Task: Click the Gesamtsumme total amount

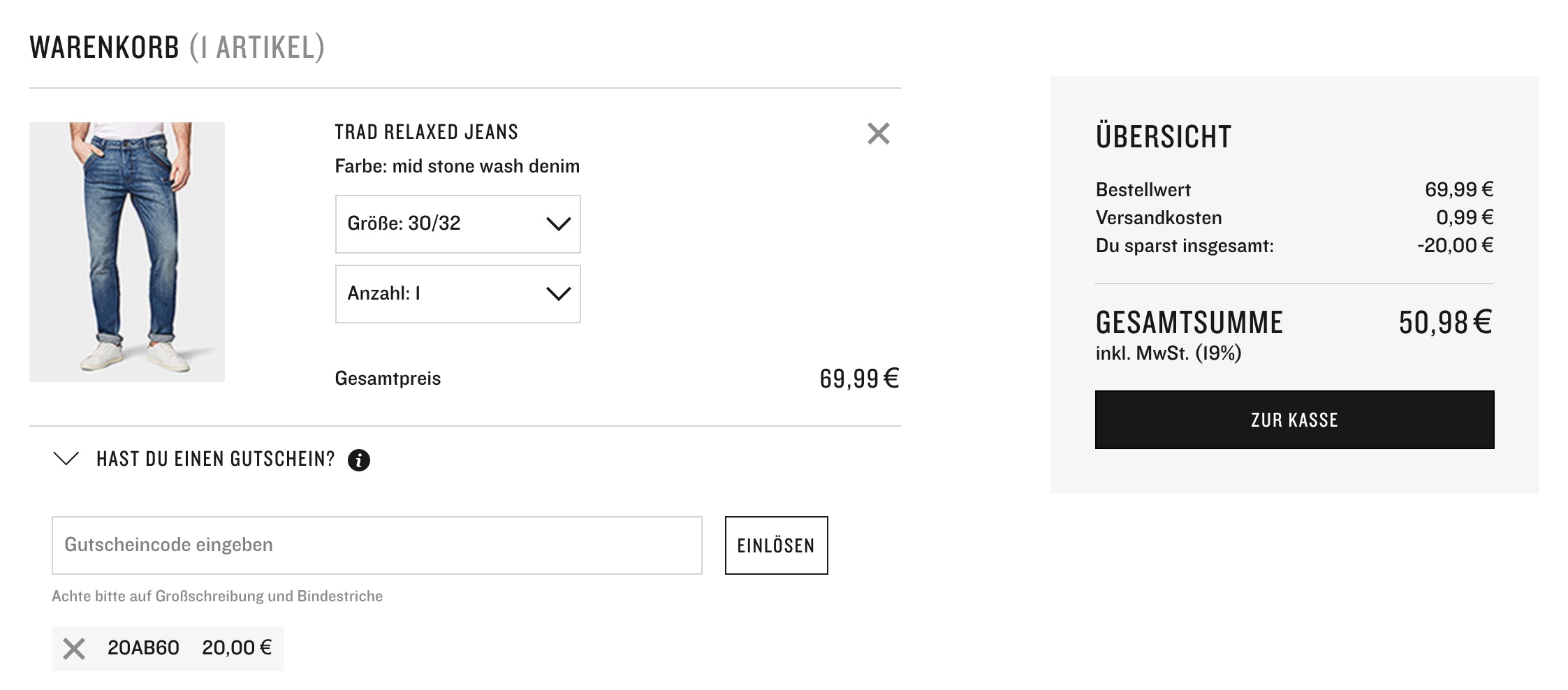Action: pos(1444,323)
